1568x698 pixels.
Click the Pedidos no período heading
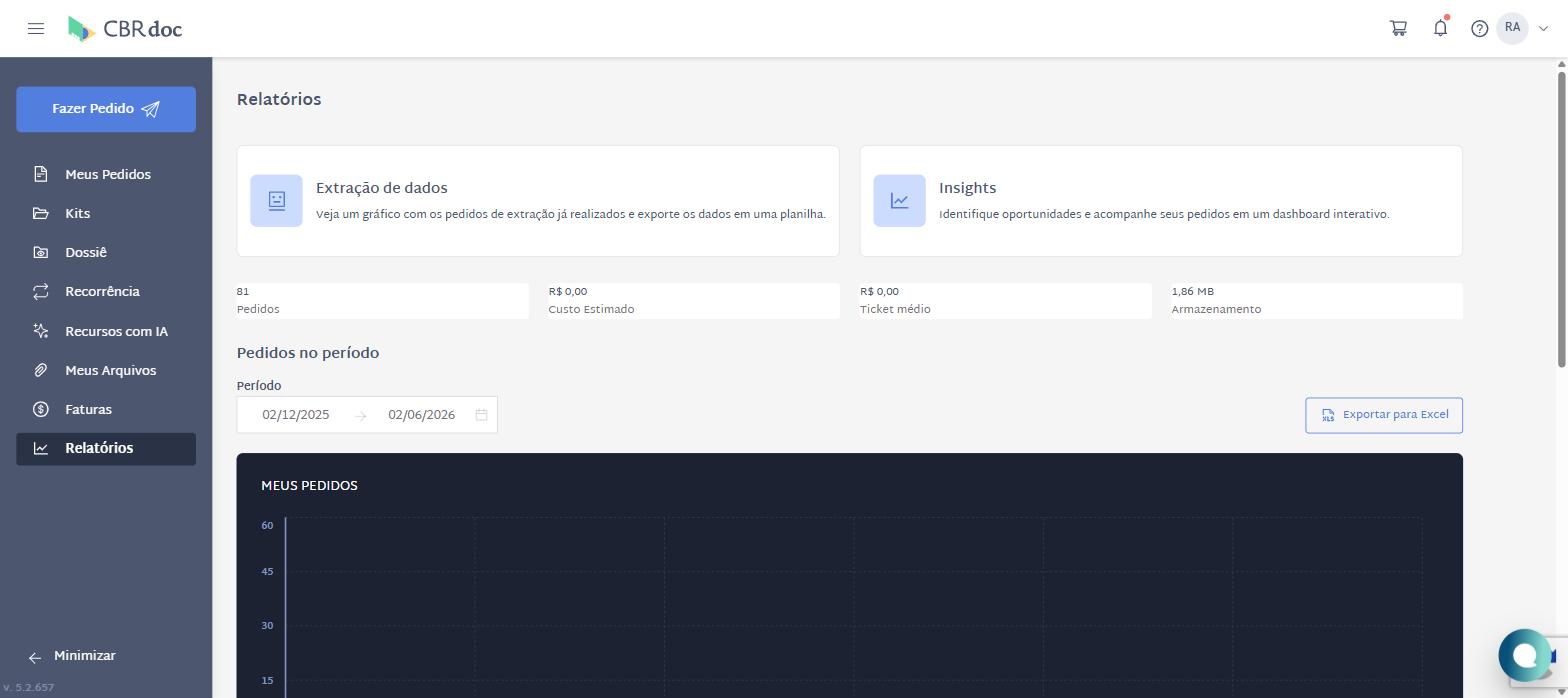click(308, 353)
